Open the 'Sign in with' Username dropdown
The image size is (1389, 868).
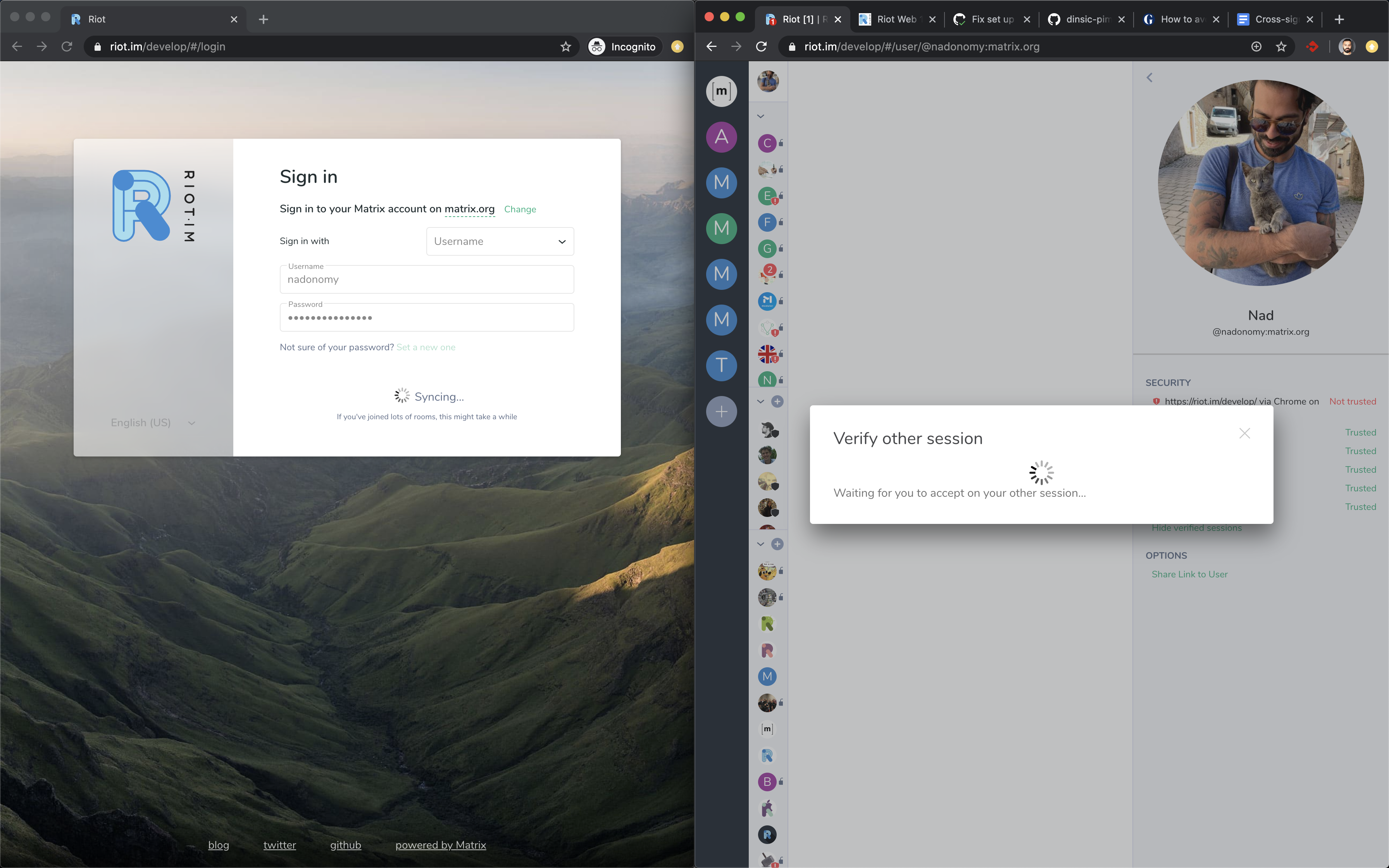[500, 241]
